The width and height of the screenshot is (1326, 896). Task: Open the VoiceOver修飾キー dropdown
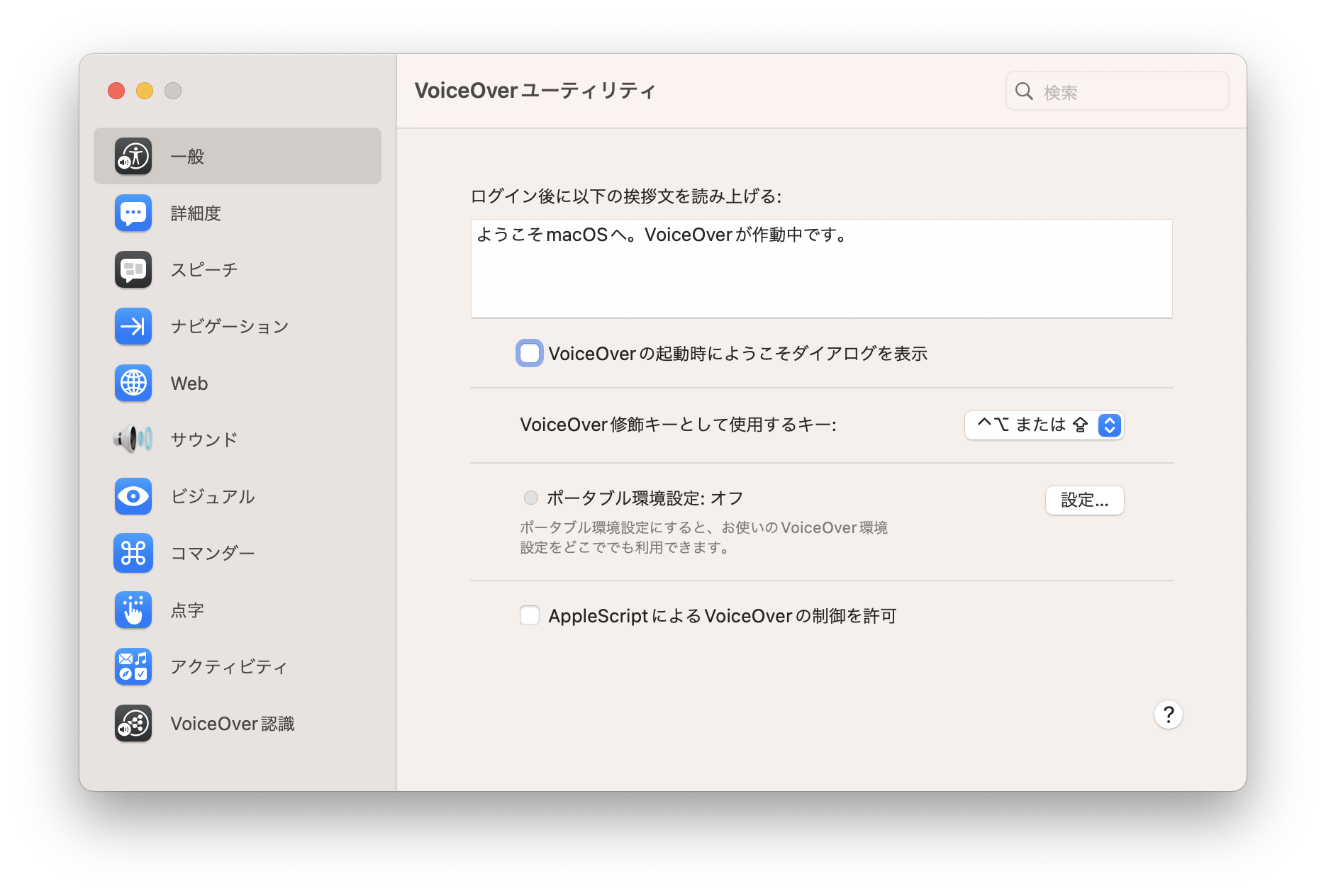point(1043,425)
